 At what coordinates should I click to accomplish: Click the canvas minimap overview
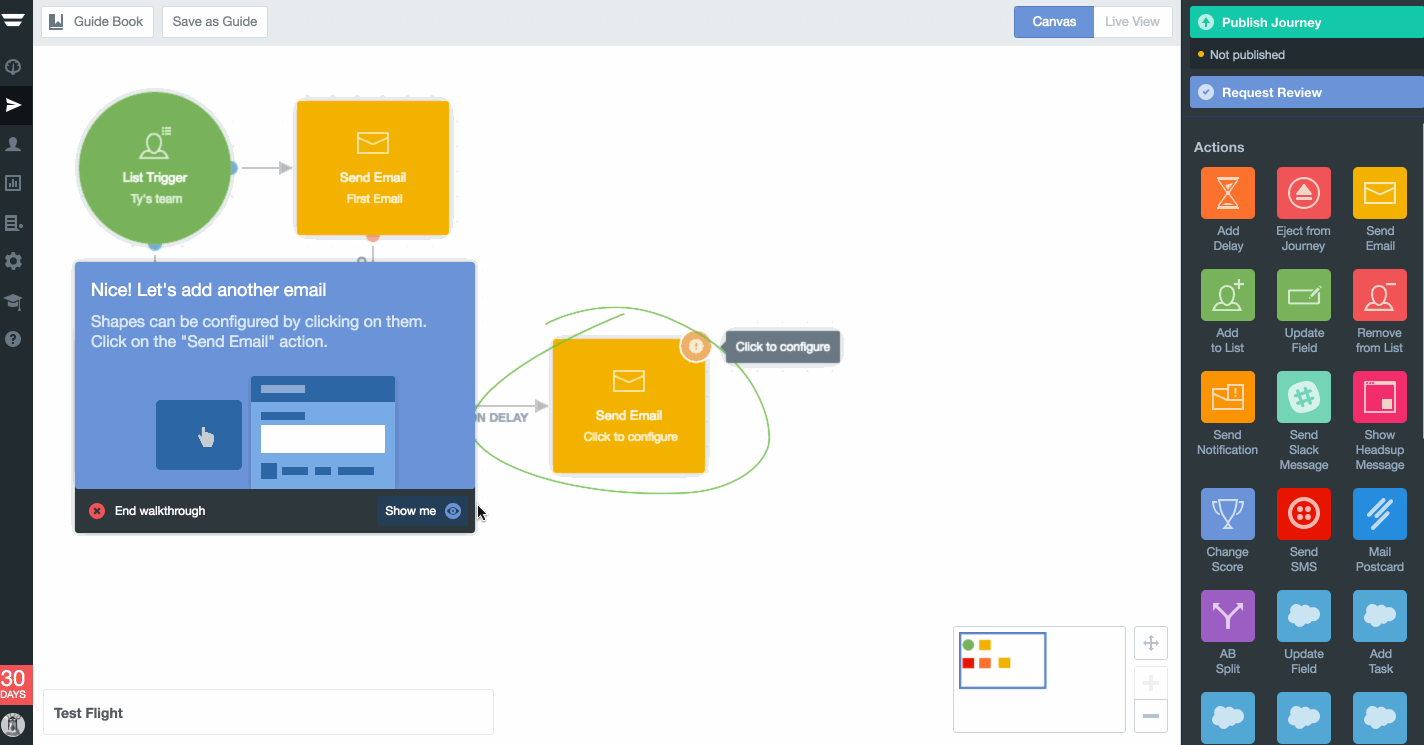(x=1040, y=679)
